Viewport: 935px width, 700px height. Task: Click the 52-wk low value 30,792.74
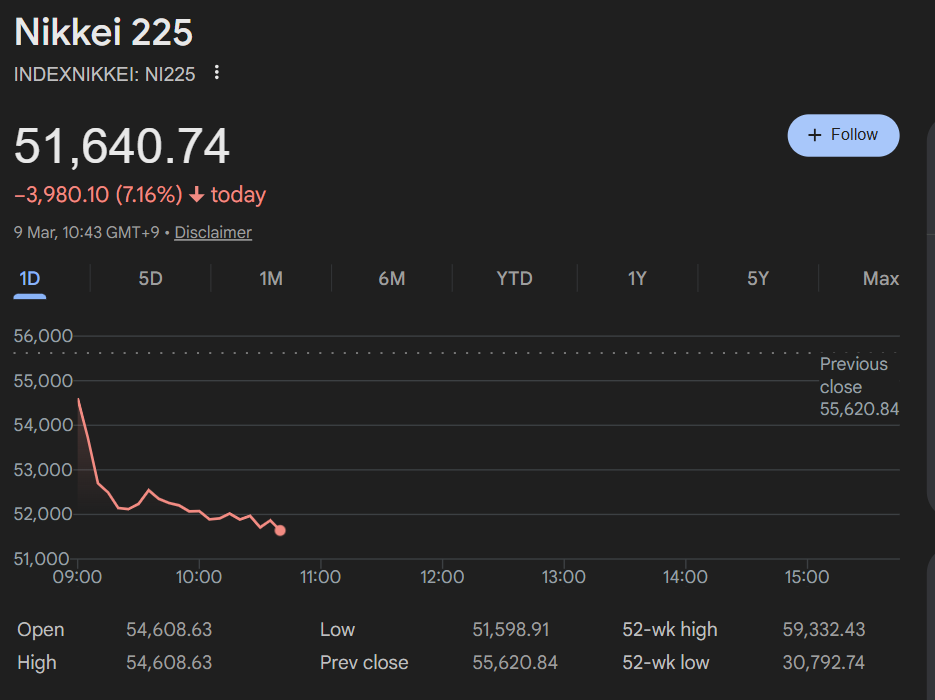823,662
